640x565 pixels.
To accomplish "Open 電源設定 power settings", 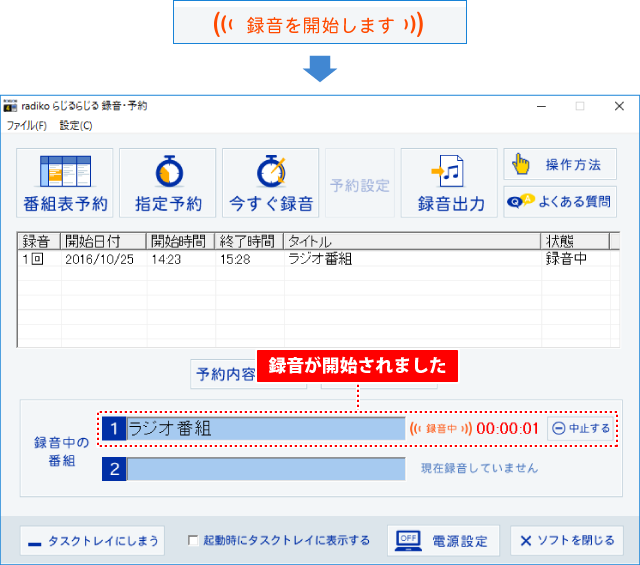I will 443,541.
